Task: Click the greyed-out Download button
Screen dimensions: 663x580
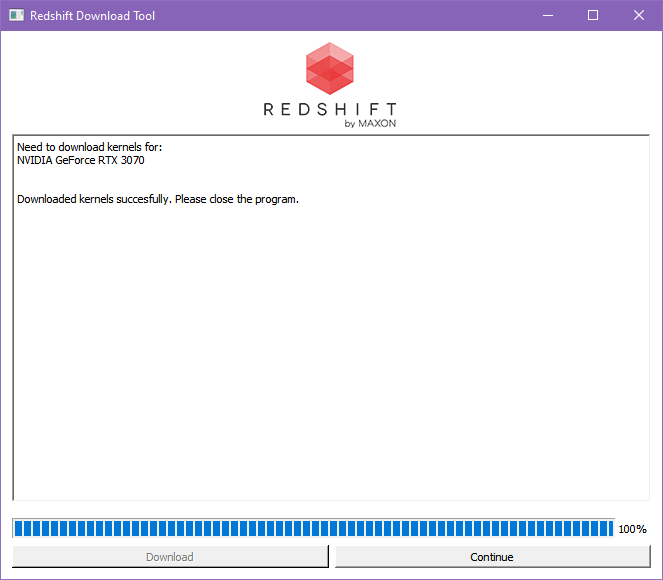Action: [170, 557]
